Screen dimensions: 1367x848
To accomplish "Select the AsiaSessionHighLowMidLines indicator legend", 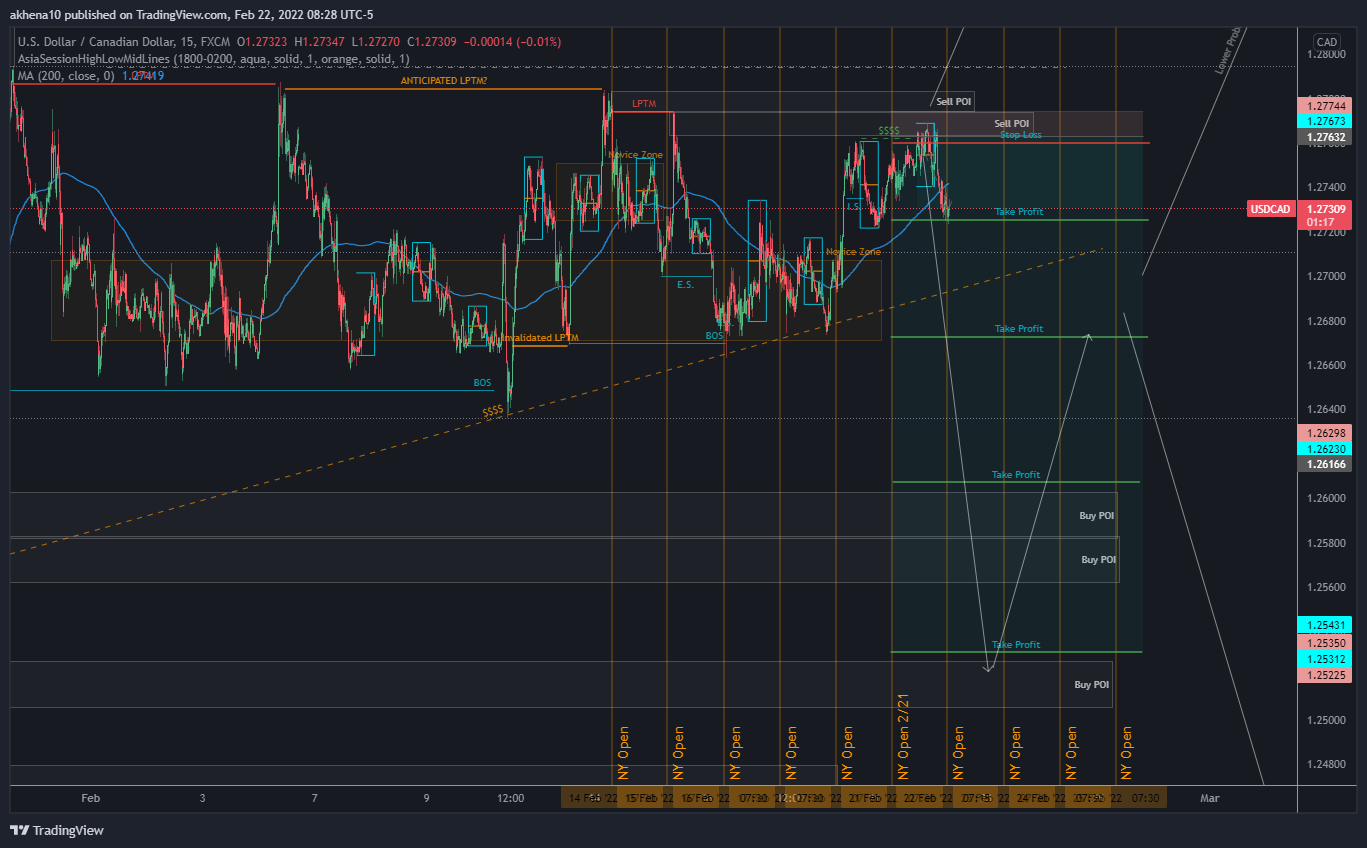I will (215, 59).
